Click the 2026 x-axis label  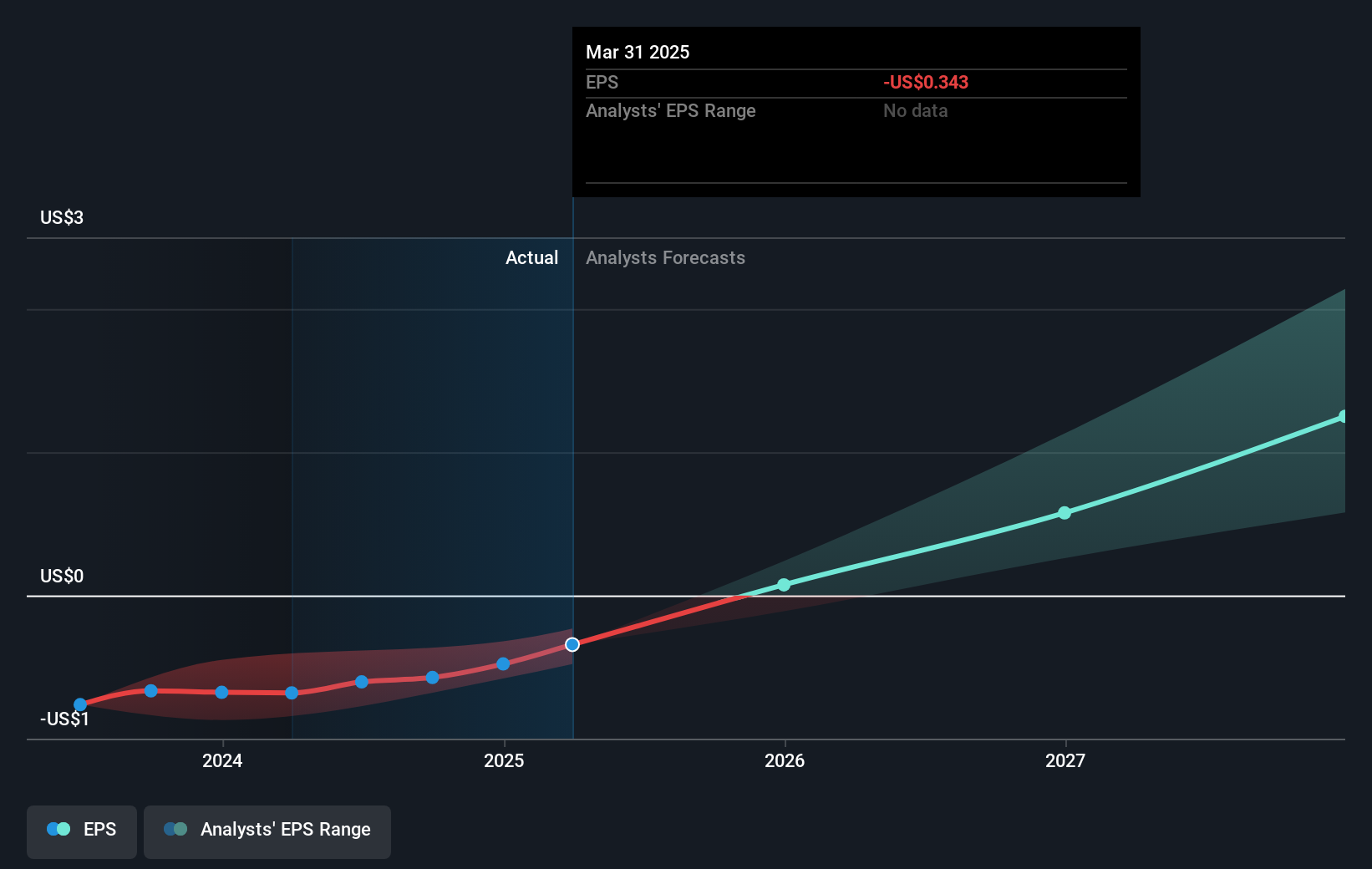coord(785,760)
